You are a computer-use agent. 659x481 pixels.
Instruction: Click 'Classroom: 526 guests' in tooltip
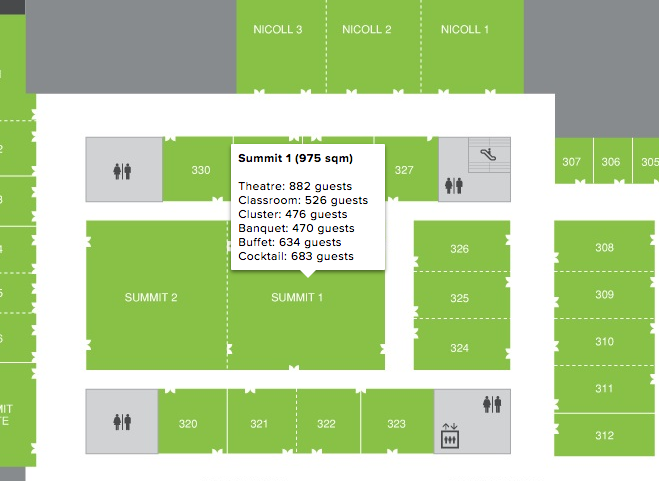303,200
